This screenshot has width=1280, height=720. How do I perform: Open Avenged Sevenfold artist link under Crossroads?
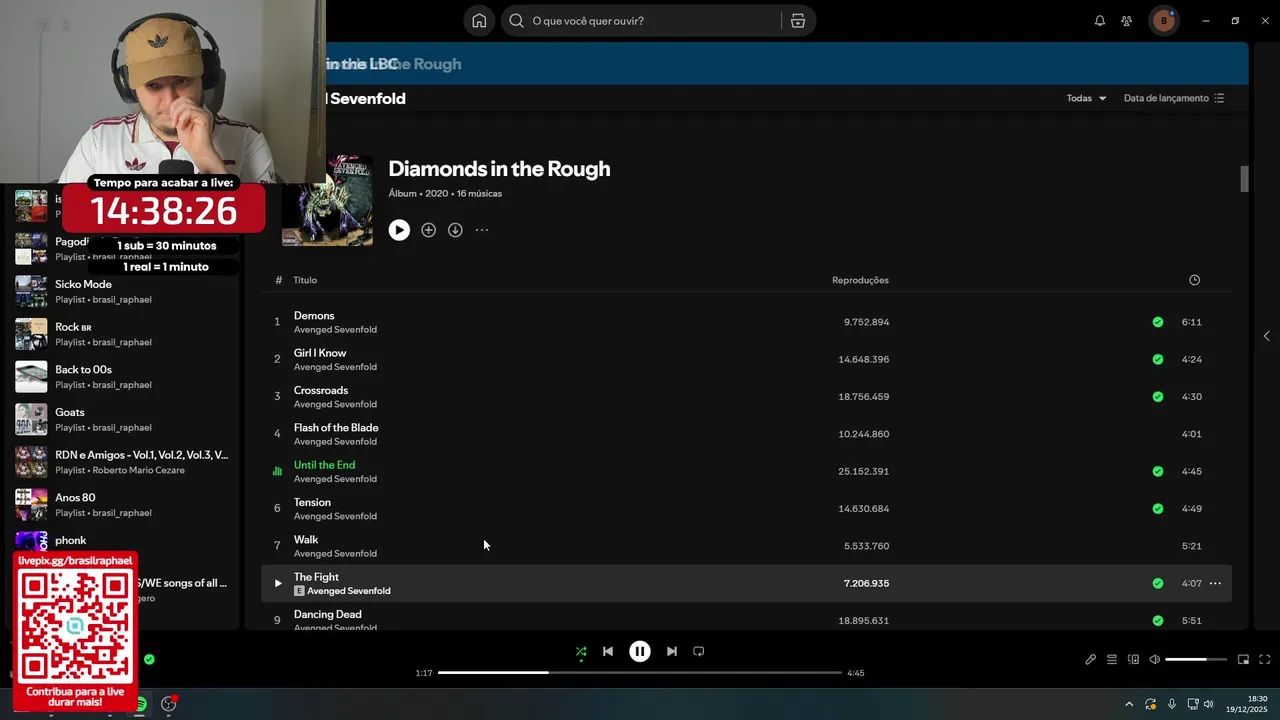click(x=335, y=404)
